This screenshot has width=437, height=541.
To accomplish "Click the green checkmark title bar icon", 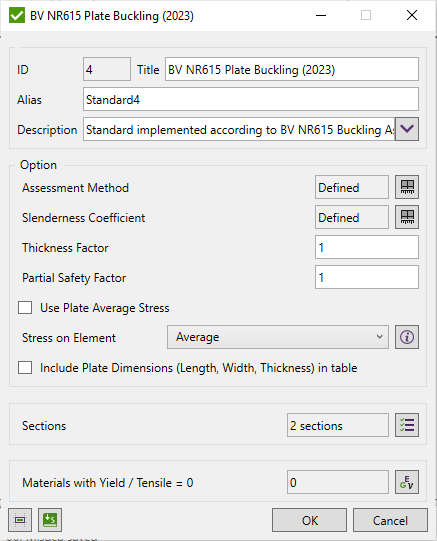I will tap(17, 16).
